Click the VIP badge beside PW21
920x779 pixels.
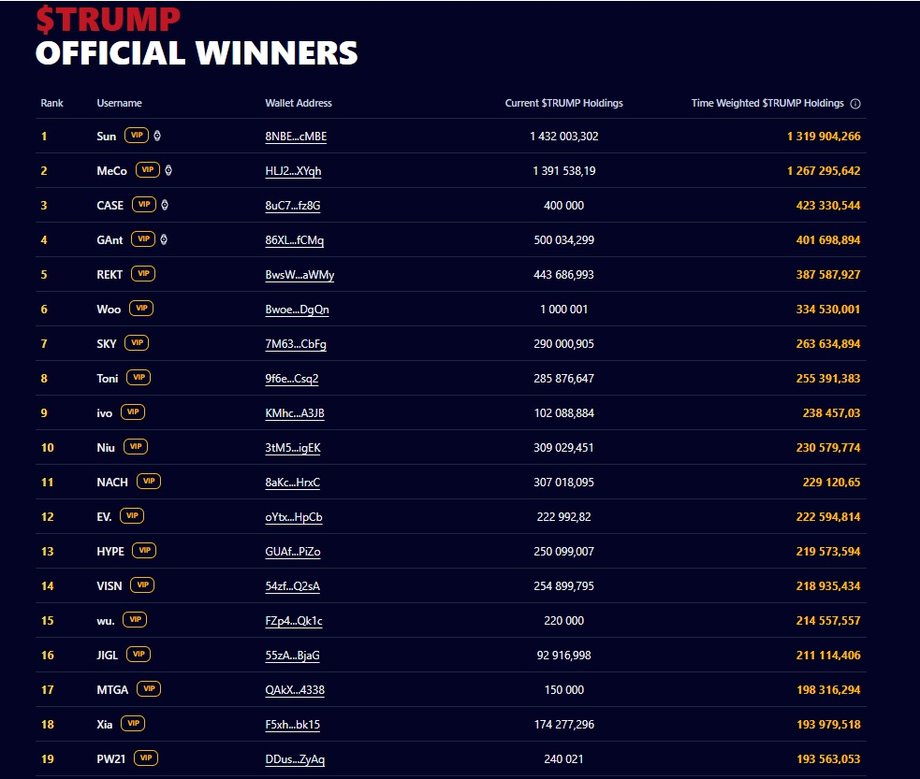(x=146, y=758)
